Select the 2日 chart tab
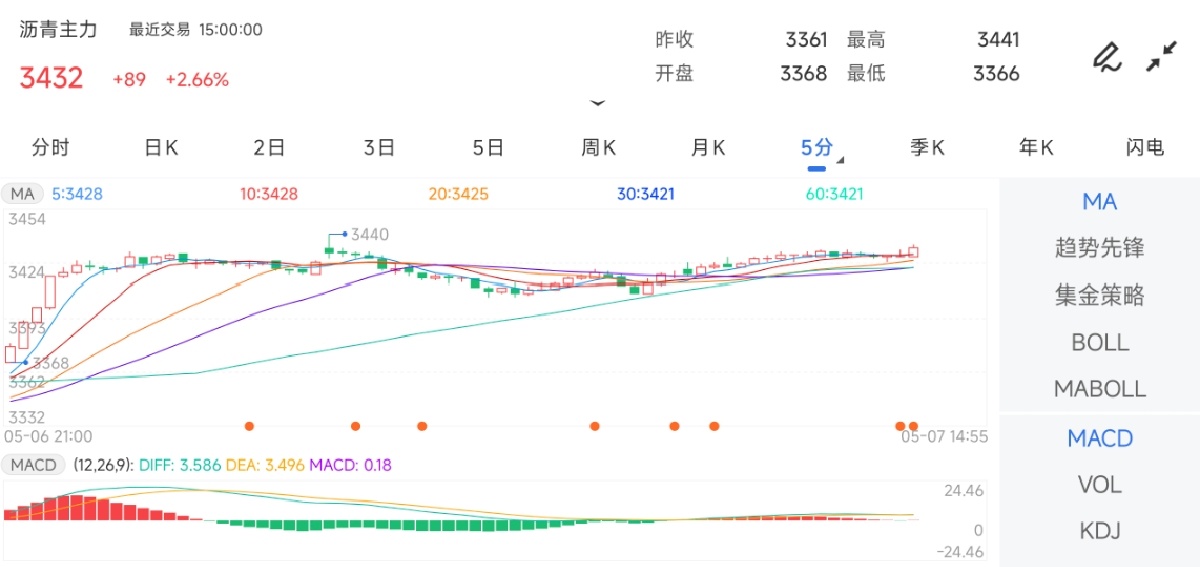Screen dimensions: 1200x567 (x=270, y=148)
